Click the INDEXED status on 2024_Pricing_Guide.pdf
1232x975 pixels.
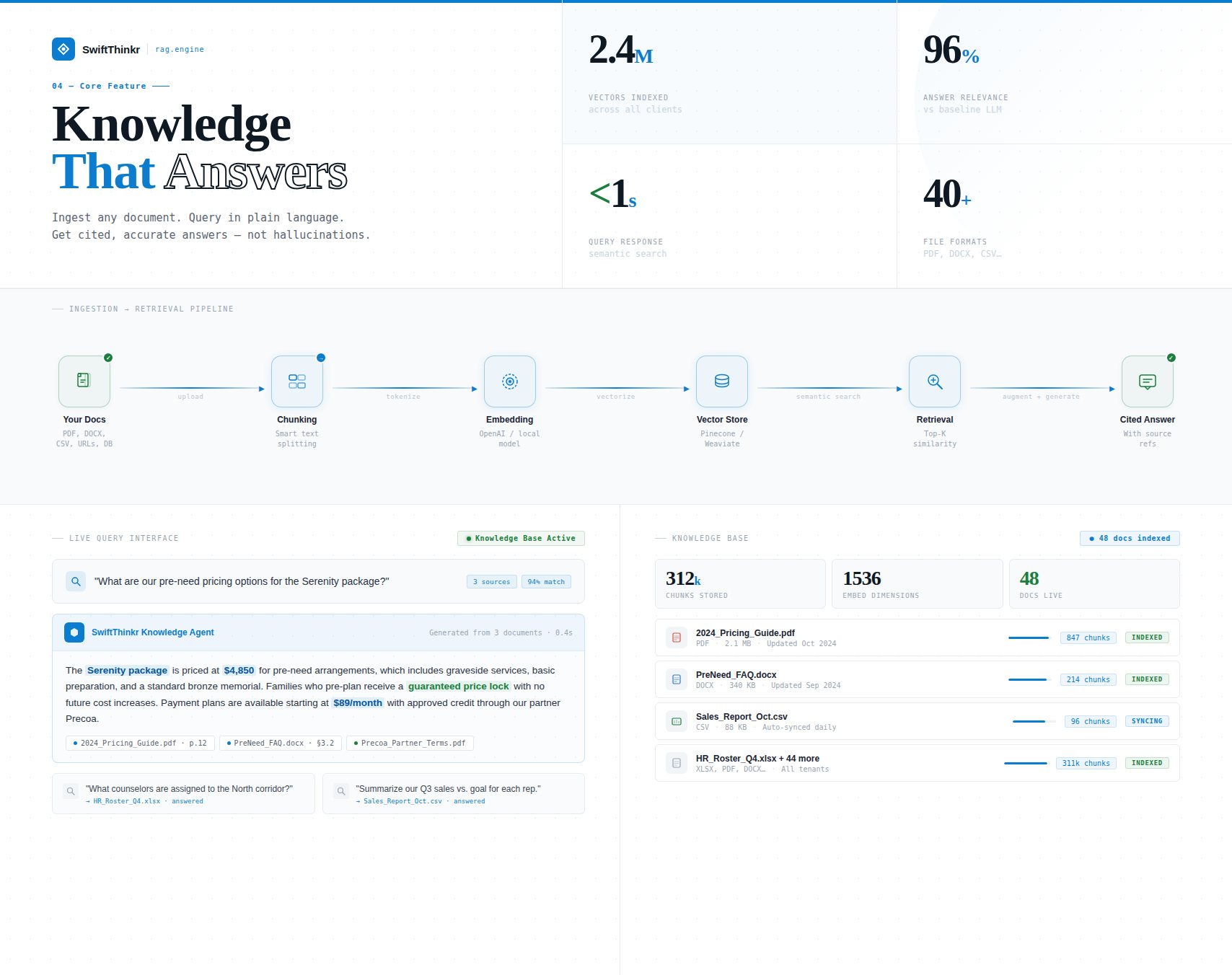point(1147,637)
